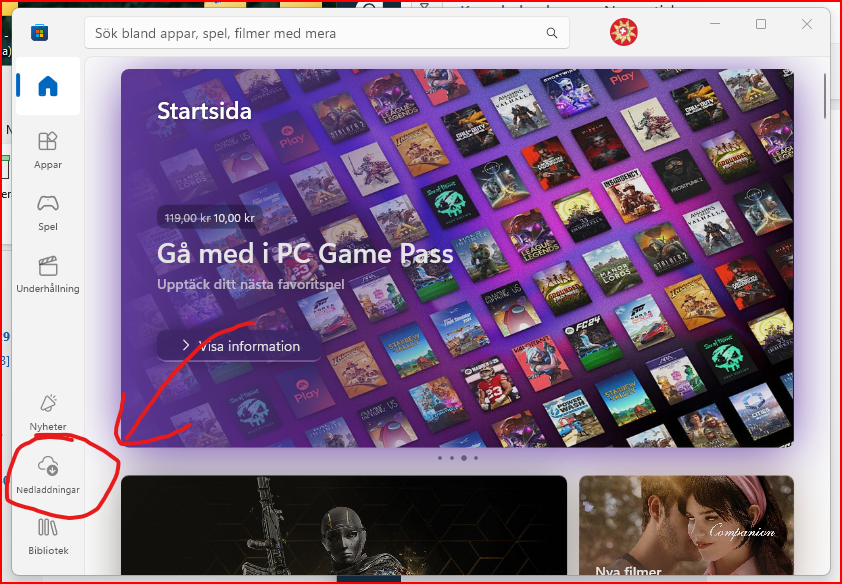The width and height of the screenshot is (842, 584).
Task: Open the user profile avatar
Action: point(623,32)
